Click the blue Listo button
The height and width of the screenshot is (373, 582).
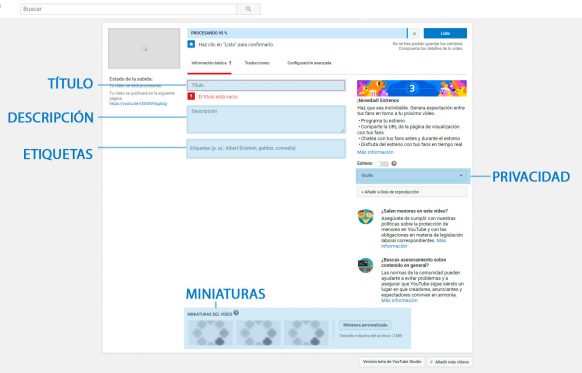coord(445,33)
